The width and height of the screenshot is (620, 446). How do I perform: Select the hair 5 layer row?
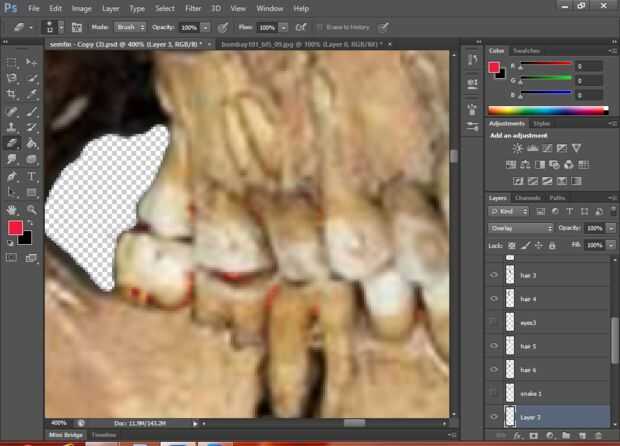point(549,346)
